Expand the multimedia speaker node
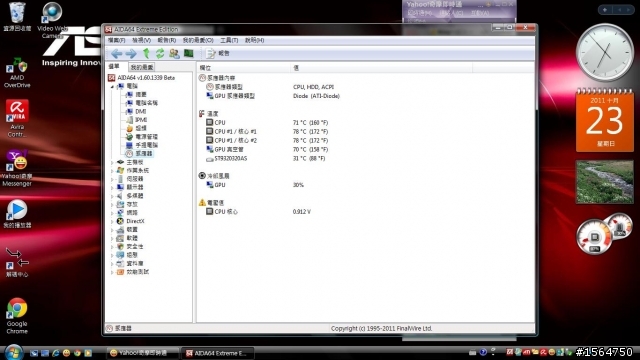 click(x=112, y=196)
